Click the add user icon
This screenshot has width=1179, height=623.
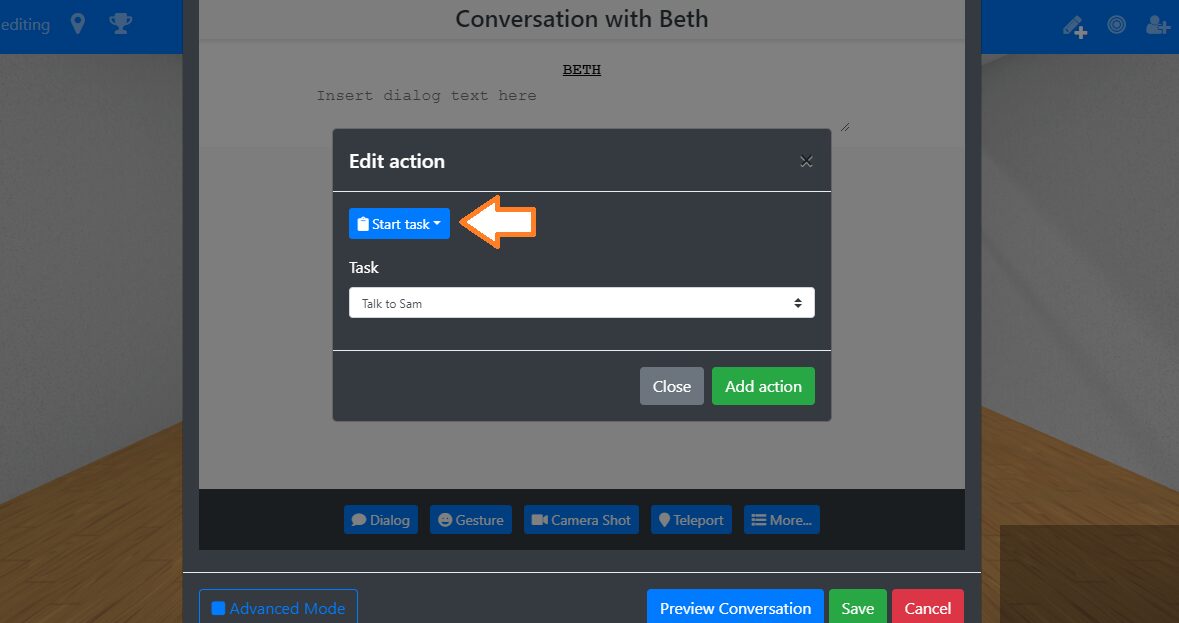click(1158, 25)
